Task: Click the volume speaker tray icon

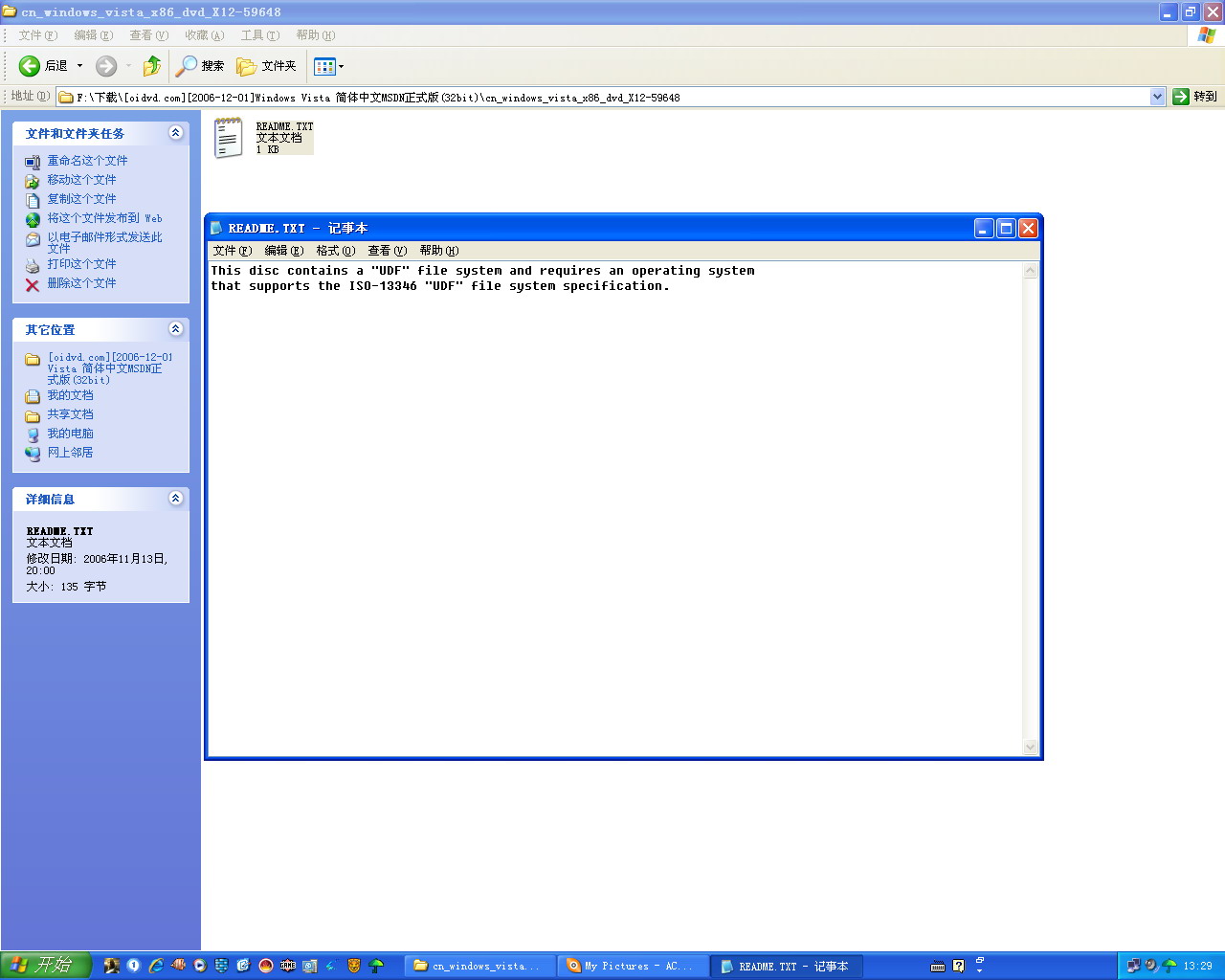Action: pos(1151,966)
